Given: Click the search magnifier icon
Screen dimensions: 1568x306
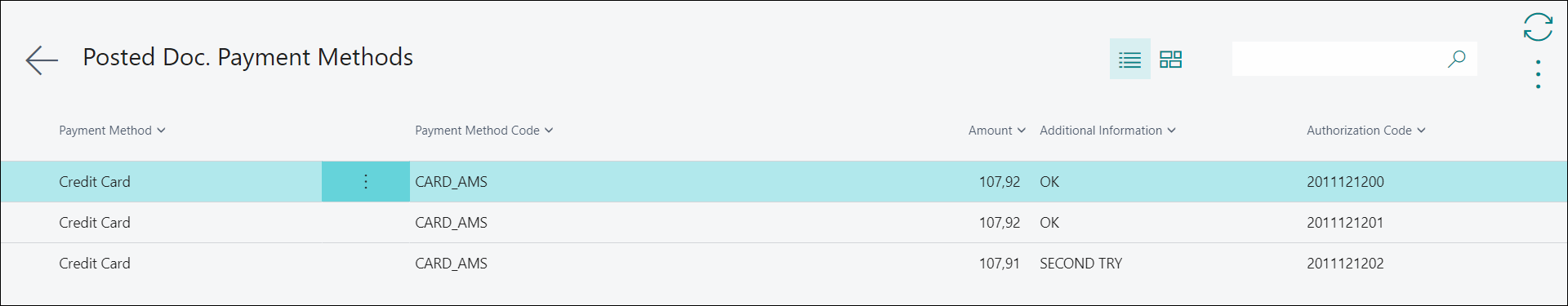Looking at the screenshot, I should click(1456, 59).
